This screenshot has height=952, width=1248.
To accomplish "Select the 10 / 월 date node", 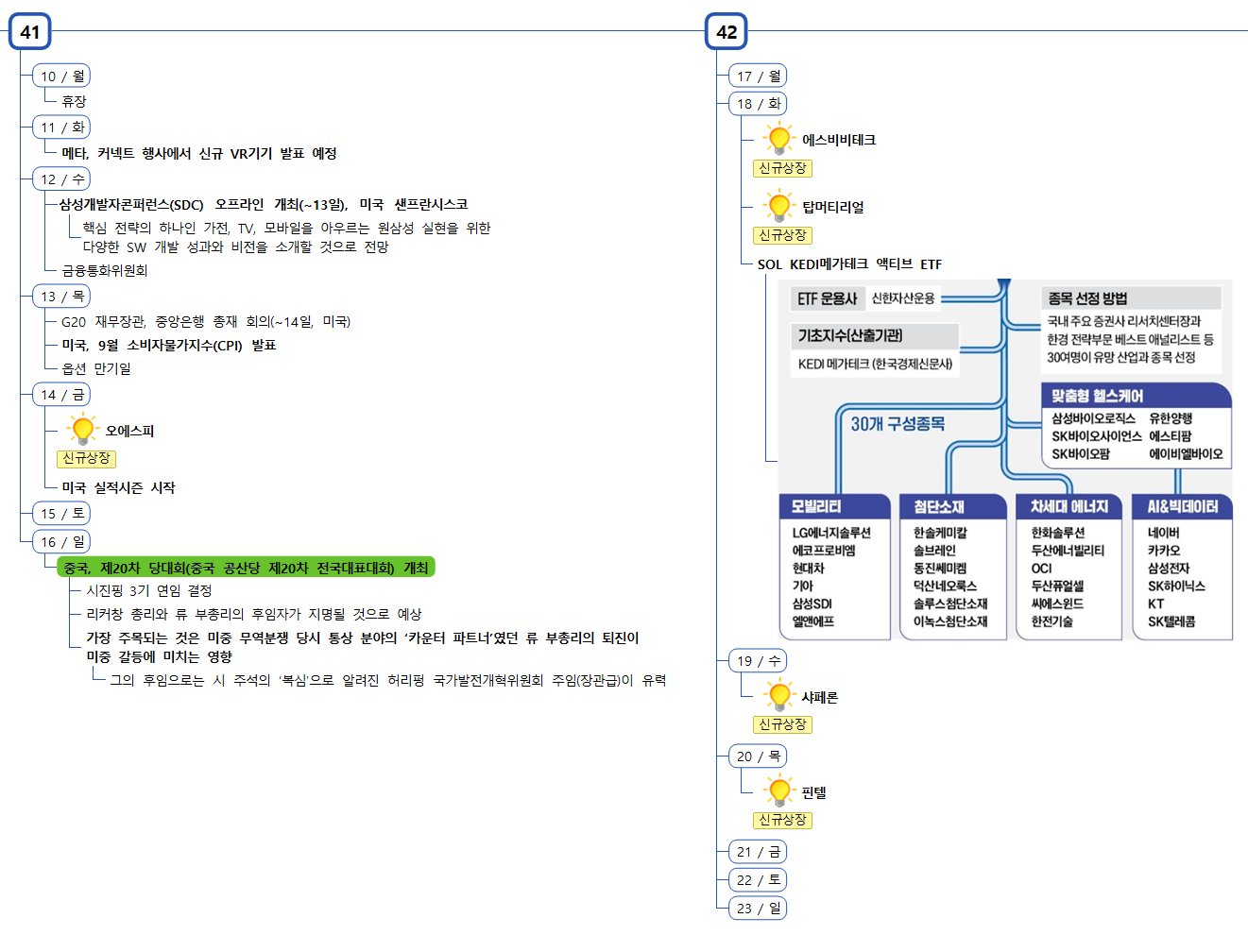I will click(x=61, y=76).
